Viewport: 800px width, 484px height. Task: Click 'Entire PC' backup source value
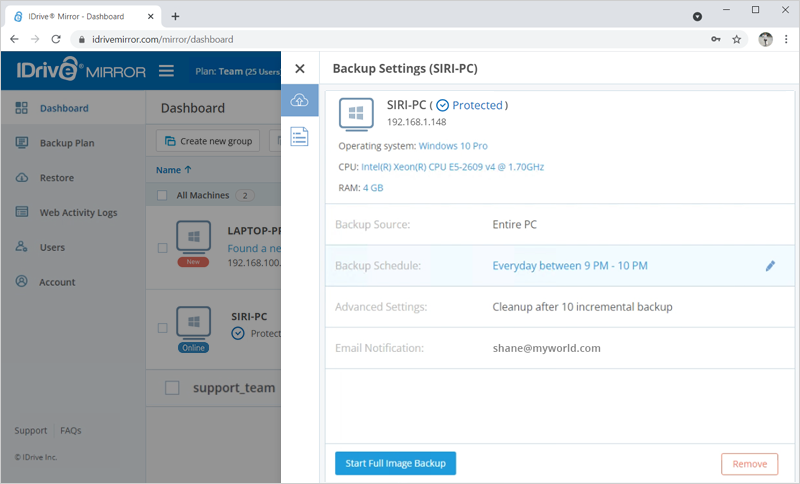point(514,224)
